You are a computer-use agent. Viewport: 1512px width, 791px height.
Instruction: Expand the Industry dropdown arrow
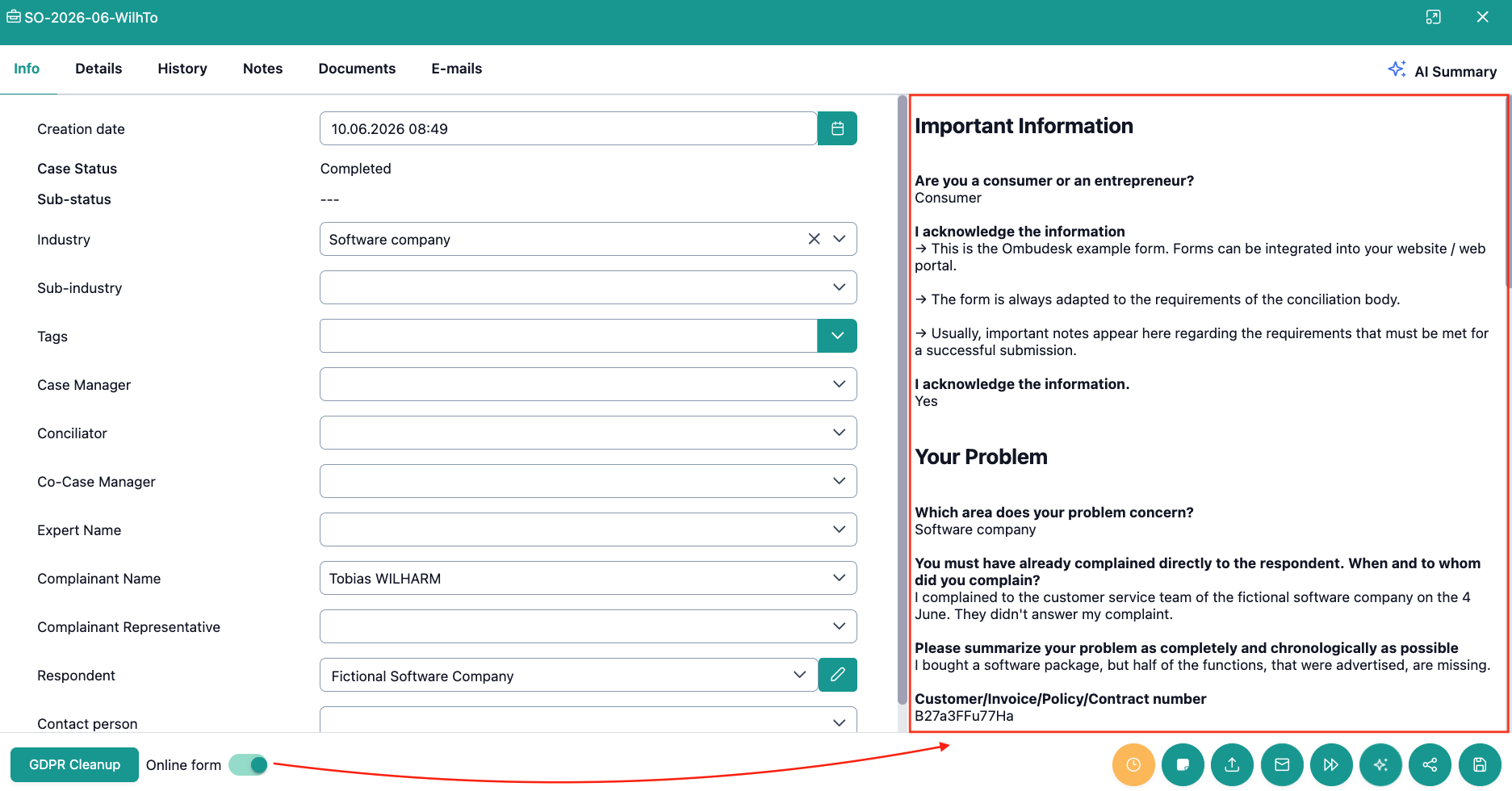point(840,239)
